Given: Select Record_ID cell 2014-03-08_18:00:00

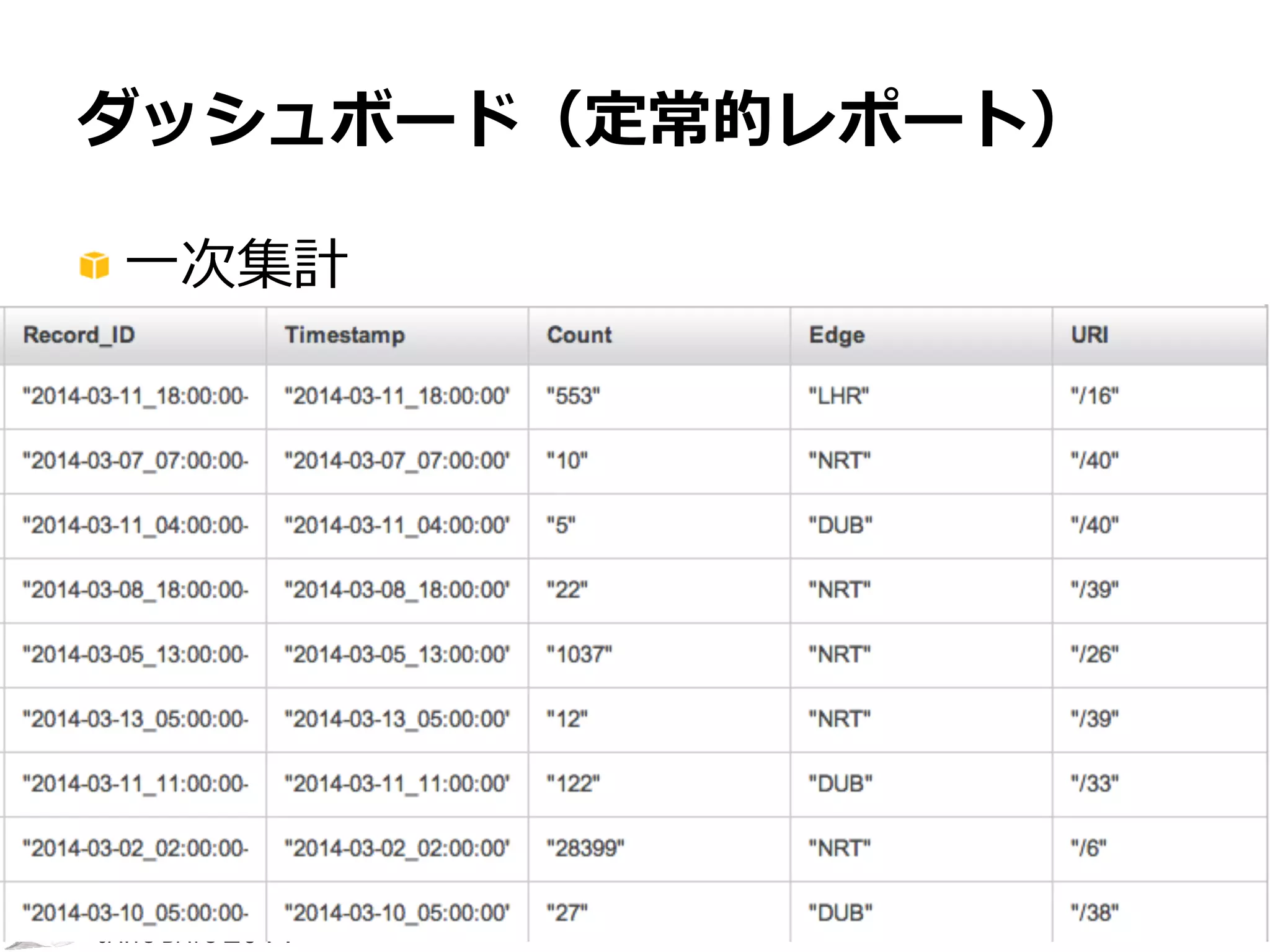Looking at the screenshot, I should tap(135, 590).
